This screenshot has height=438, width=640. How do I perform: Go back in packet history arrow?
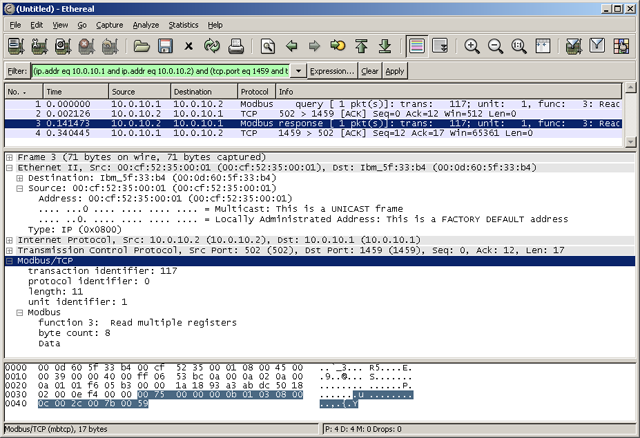pos(291,46)
